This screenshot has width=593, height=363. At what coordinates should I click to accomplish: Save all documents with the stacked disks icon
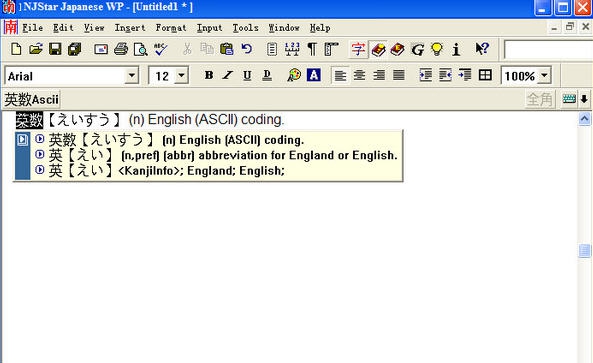coord(75,49)
